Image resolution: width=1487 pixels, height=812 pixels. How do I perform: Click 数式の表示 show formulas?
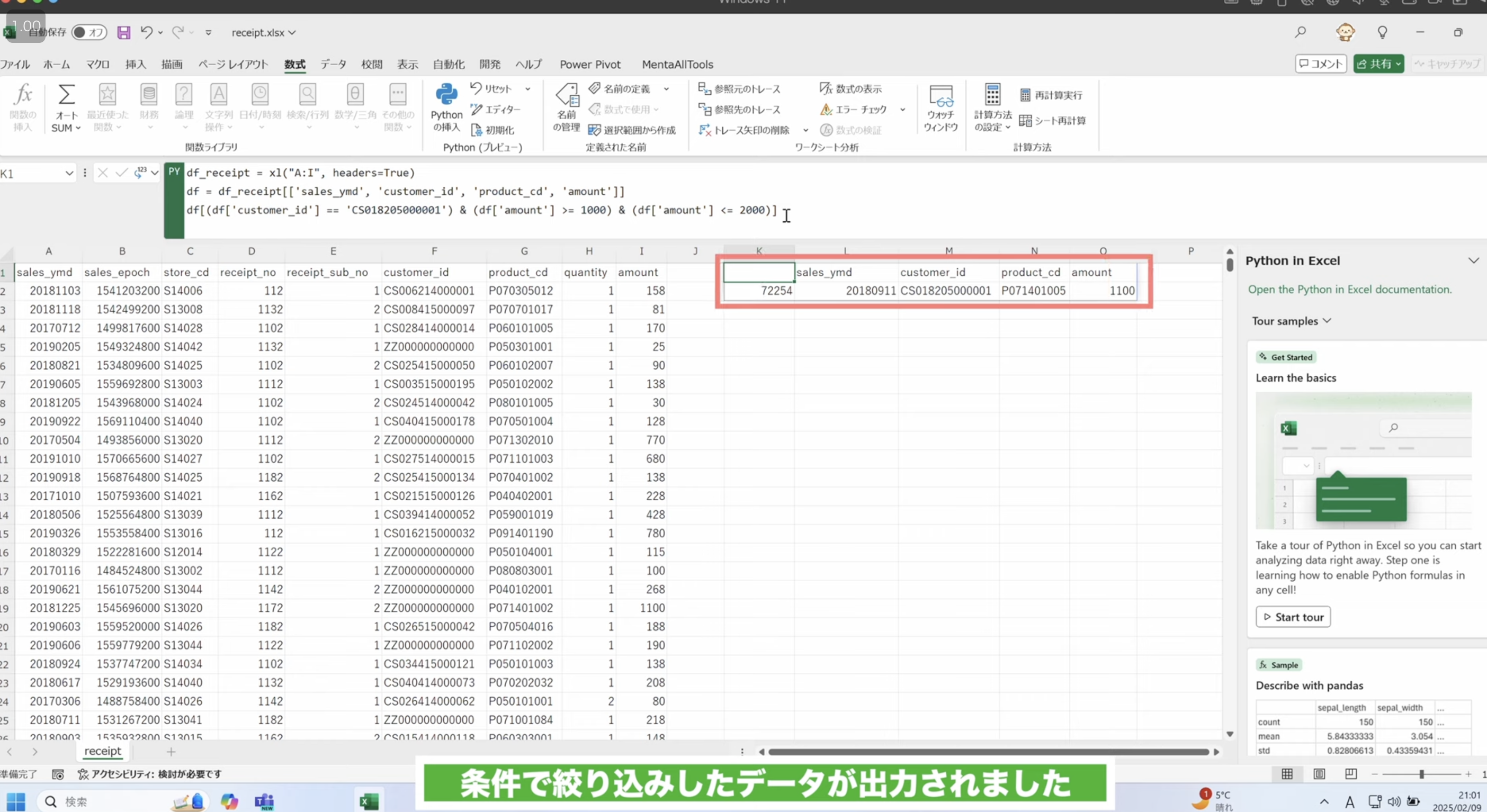point(851,89)
